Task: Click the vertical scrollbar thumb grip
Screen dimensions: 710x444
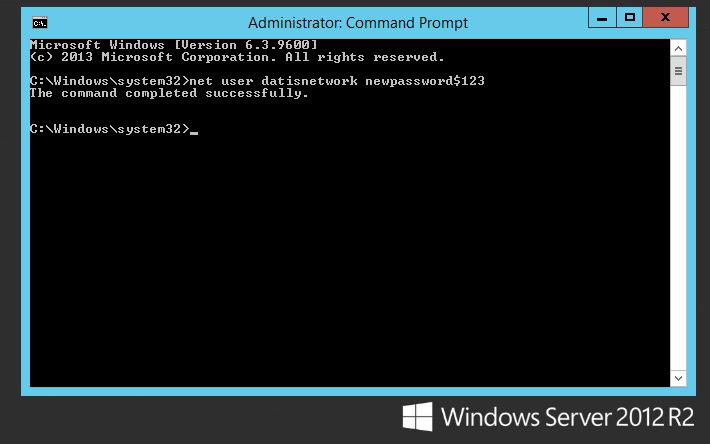Action: (678, 71)
